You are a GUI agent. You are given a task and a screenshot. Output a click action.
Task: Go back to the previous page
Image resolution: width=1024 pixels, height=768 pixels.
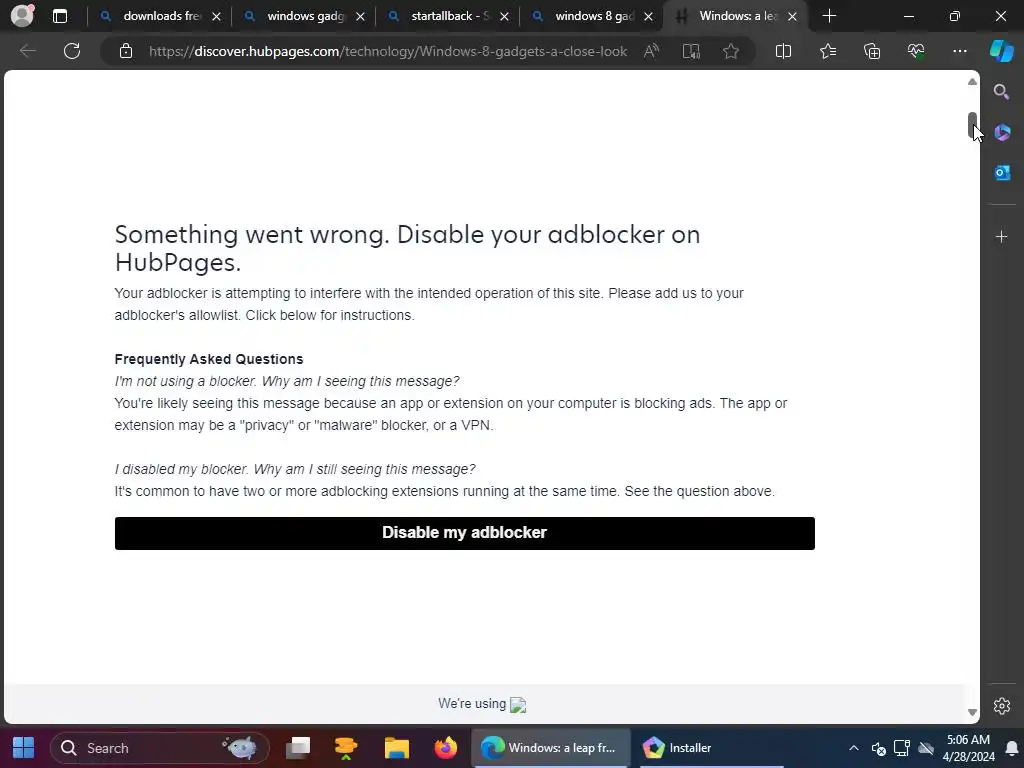pyautogui.click(x=27, y=51)
